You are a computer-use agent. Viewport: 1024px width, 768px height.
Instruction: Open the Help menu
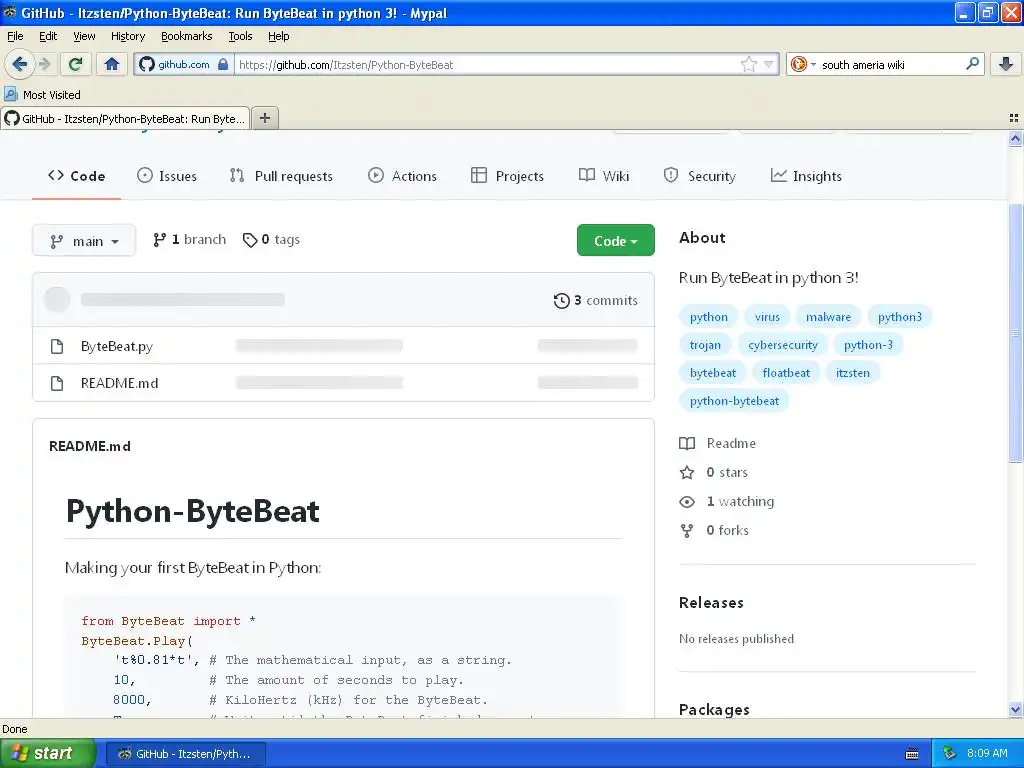tap(278, 36)
